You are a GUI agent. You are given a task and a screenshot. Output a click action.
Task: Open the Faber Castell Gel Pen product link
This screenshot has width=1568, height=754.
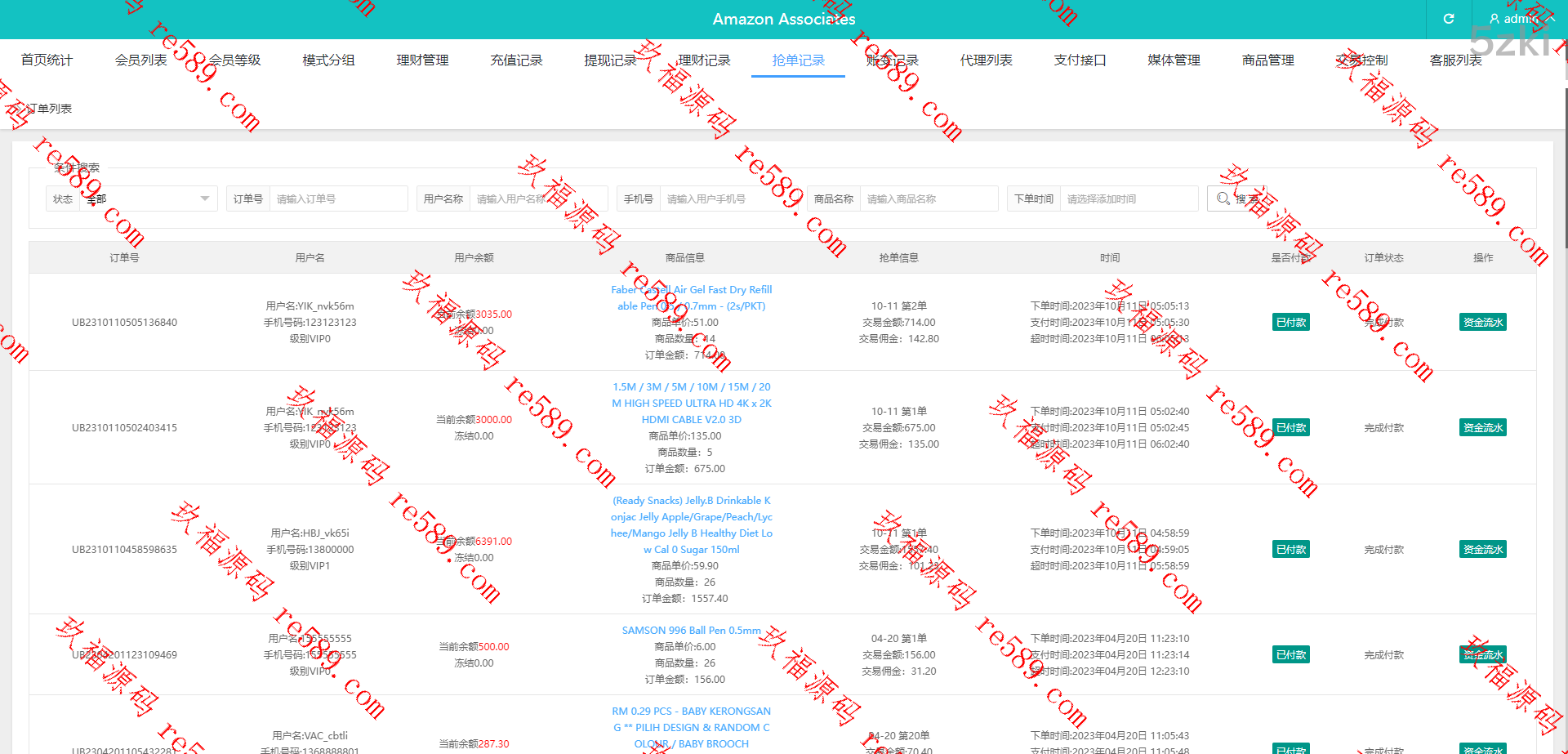(691, 297)
